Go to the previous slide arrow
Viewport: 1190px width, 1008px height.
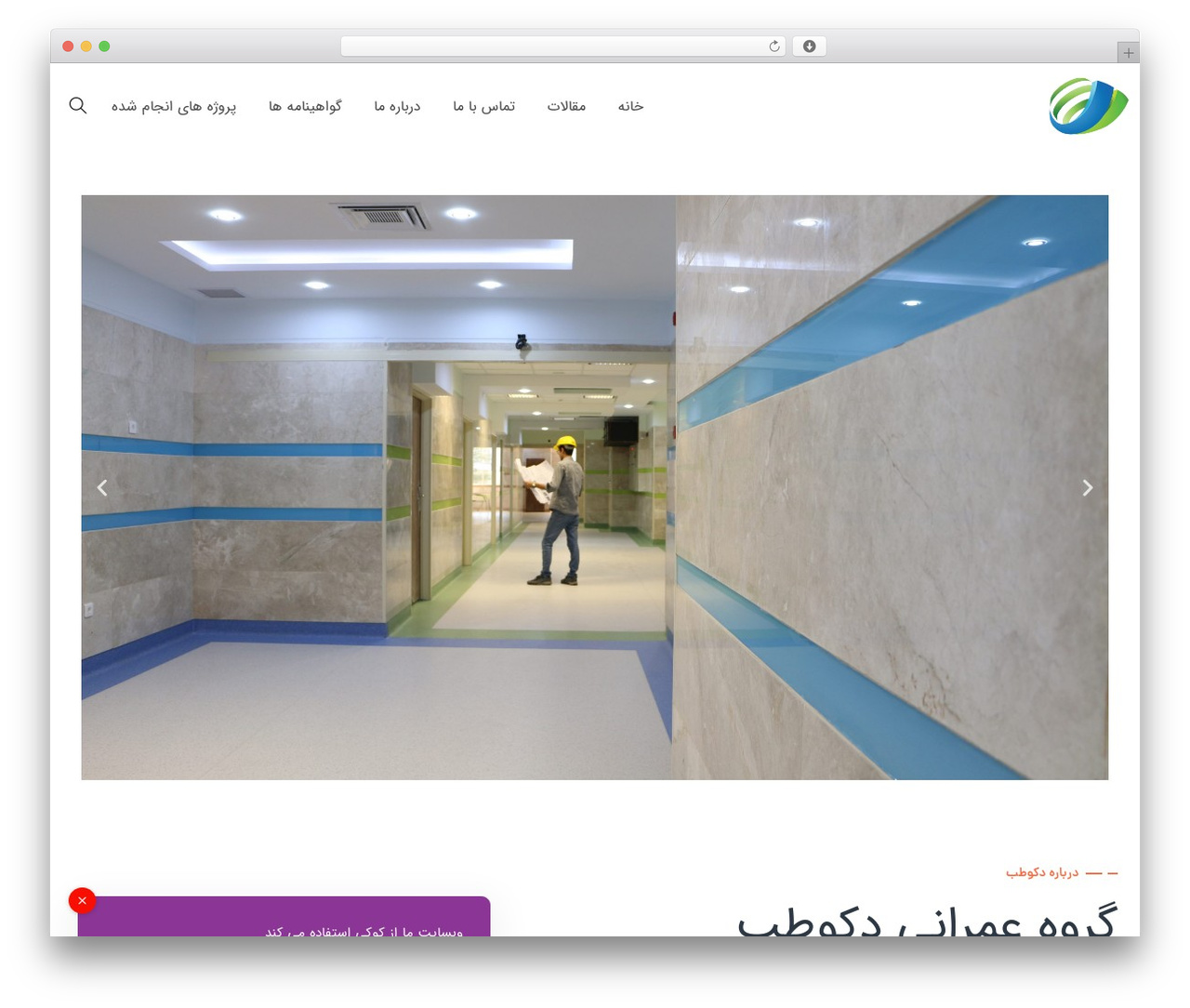pos(102,487)
